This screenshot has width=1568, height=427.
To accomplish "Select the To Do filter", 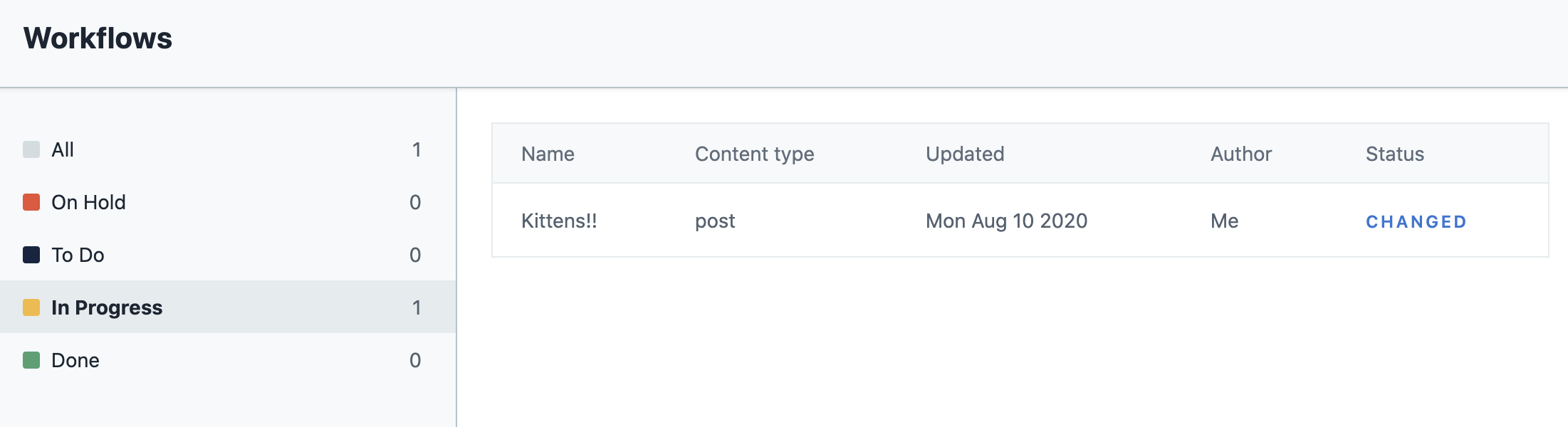I will tap(78, 255).
